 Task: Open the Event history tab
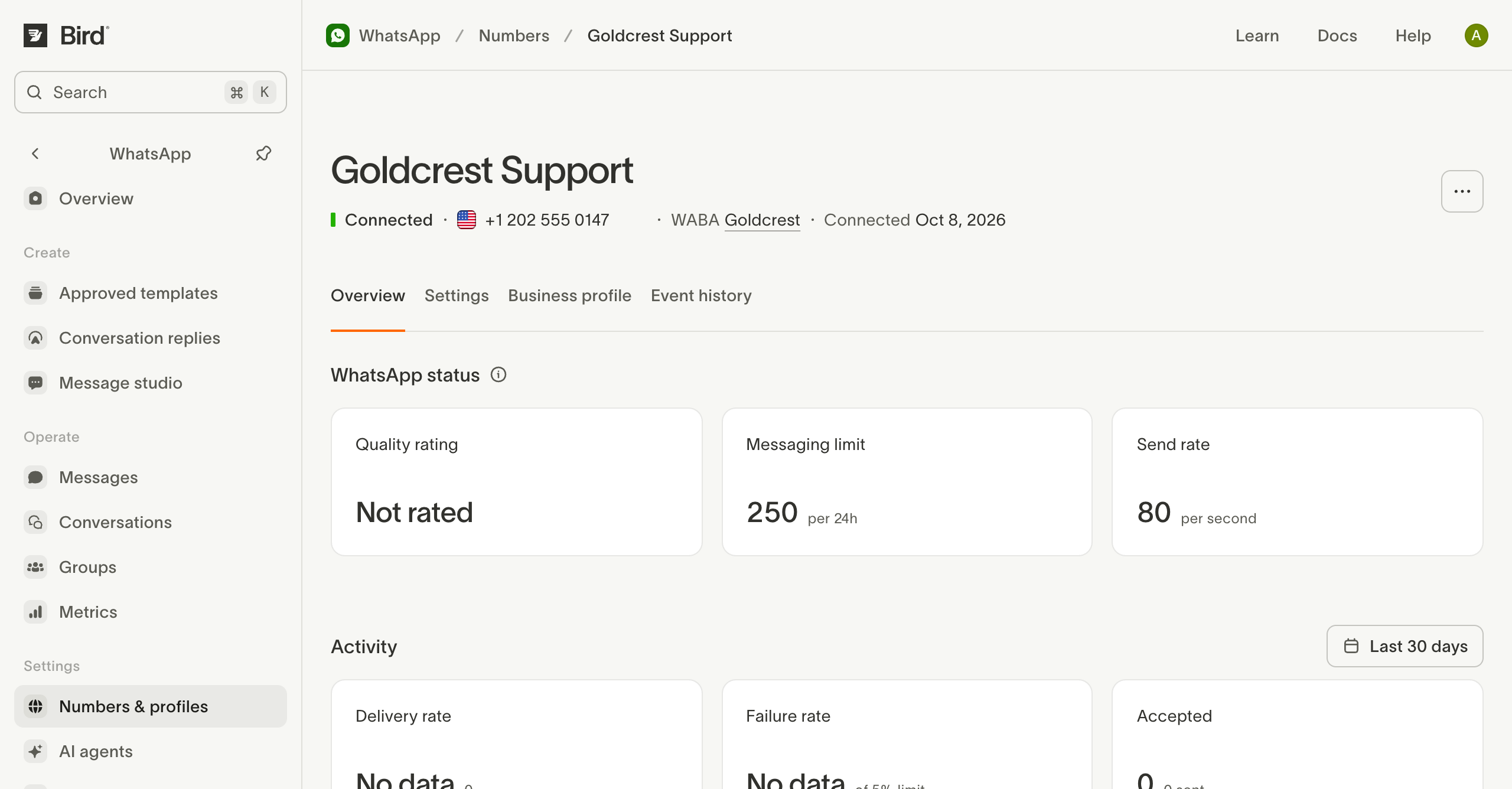(x=701, y=295)
